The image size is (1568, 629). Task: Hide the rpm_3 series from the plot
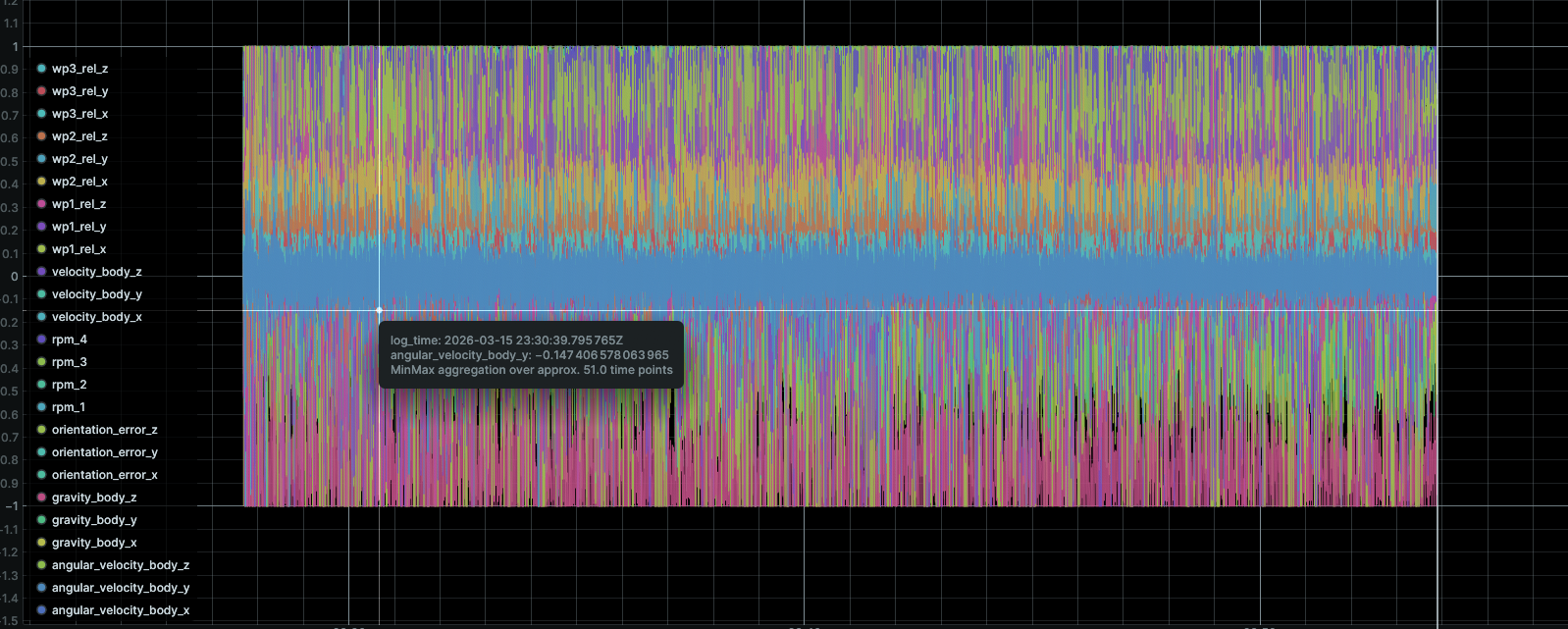(69, 362)
